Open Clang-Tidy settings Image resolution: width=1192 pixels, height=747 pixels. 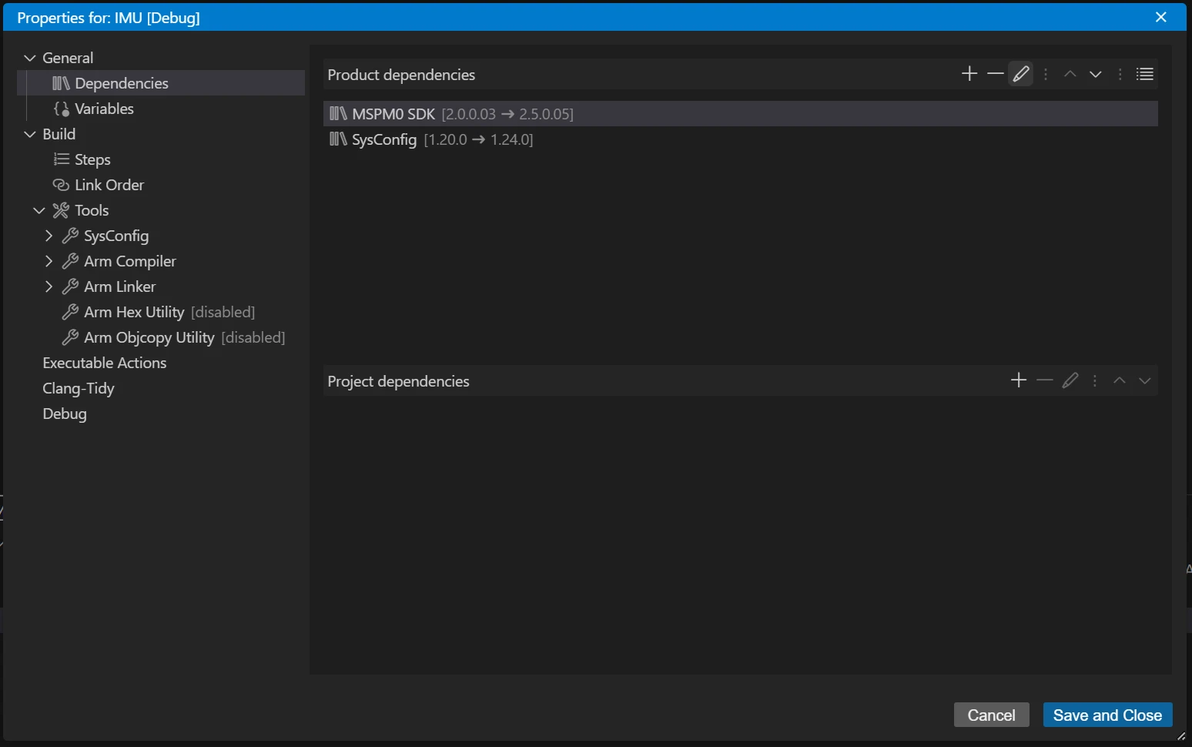click(x=78, y=388)
